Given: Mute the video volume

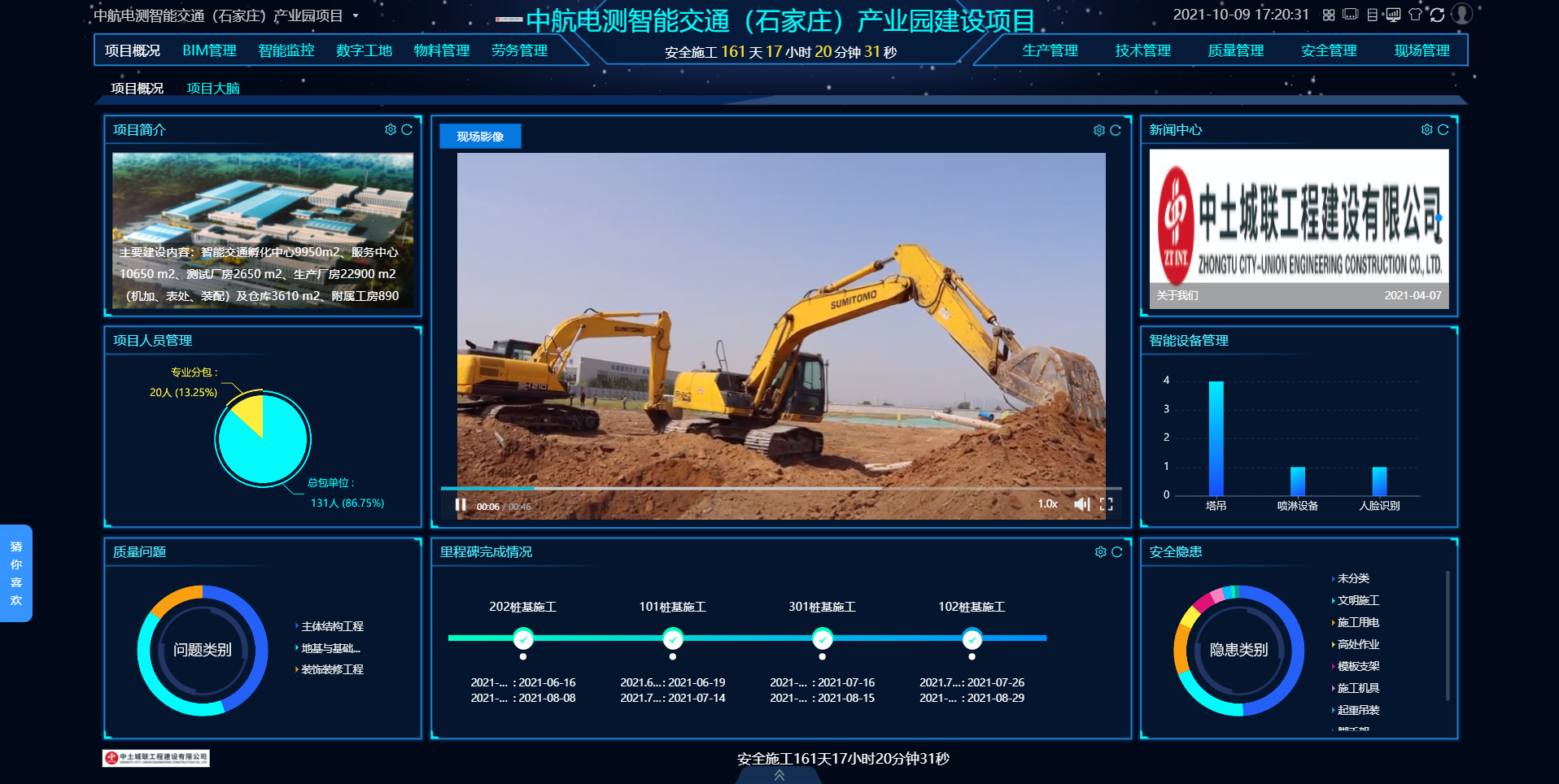Looking at the screenshot, I should click(x=1081, y=504).
